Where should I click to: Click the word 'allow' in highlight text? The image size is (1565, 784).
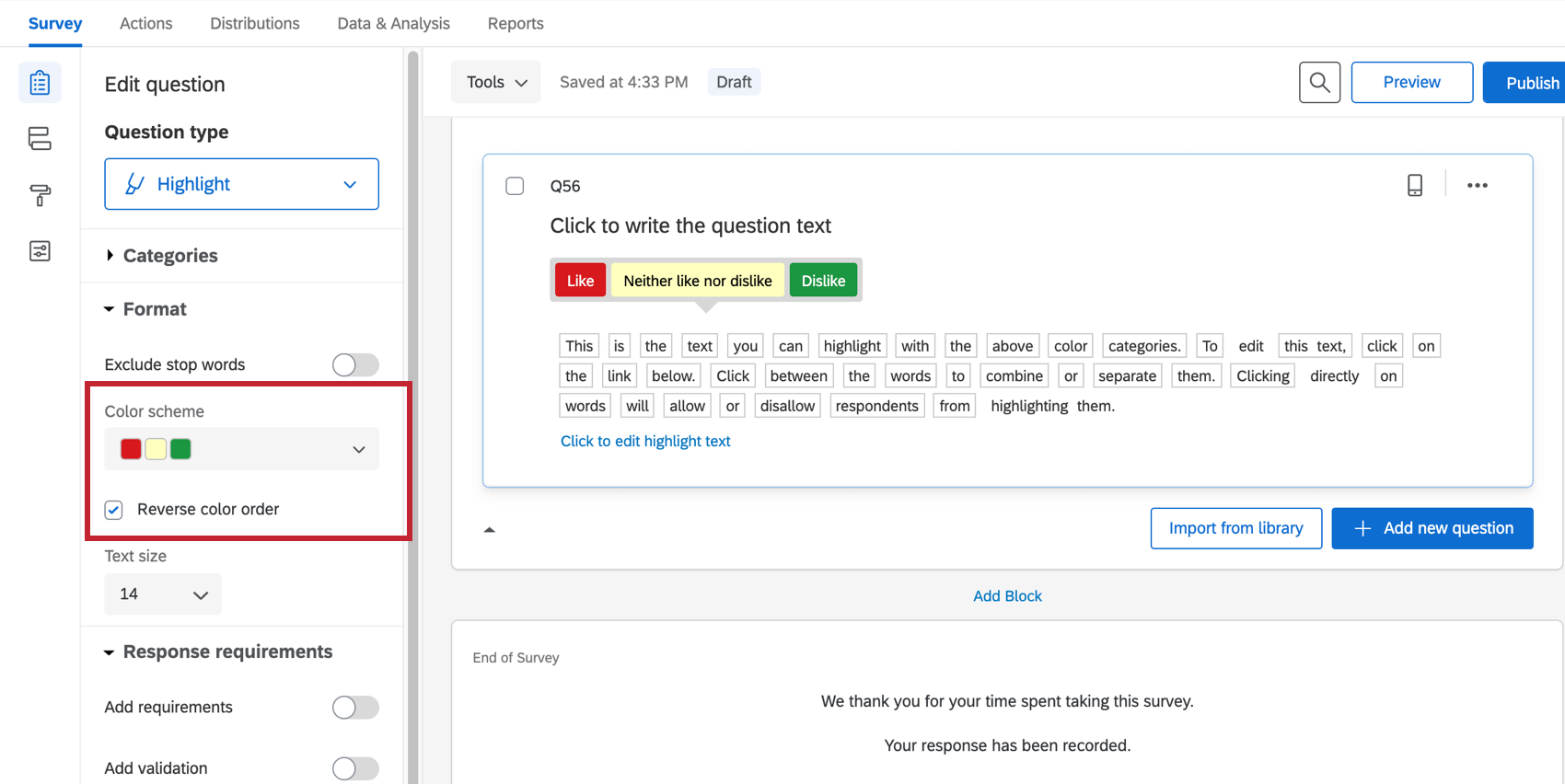(x=687, y=406)
